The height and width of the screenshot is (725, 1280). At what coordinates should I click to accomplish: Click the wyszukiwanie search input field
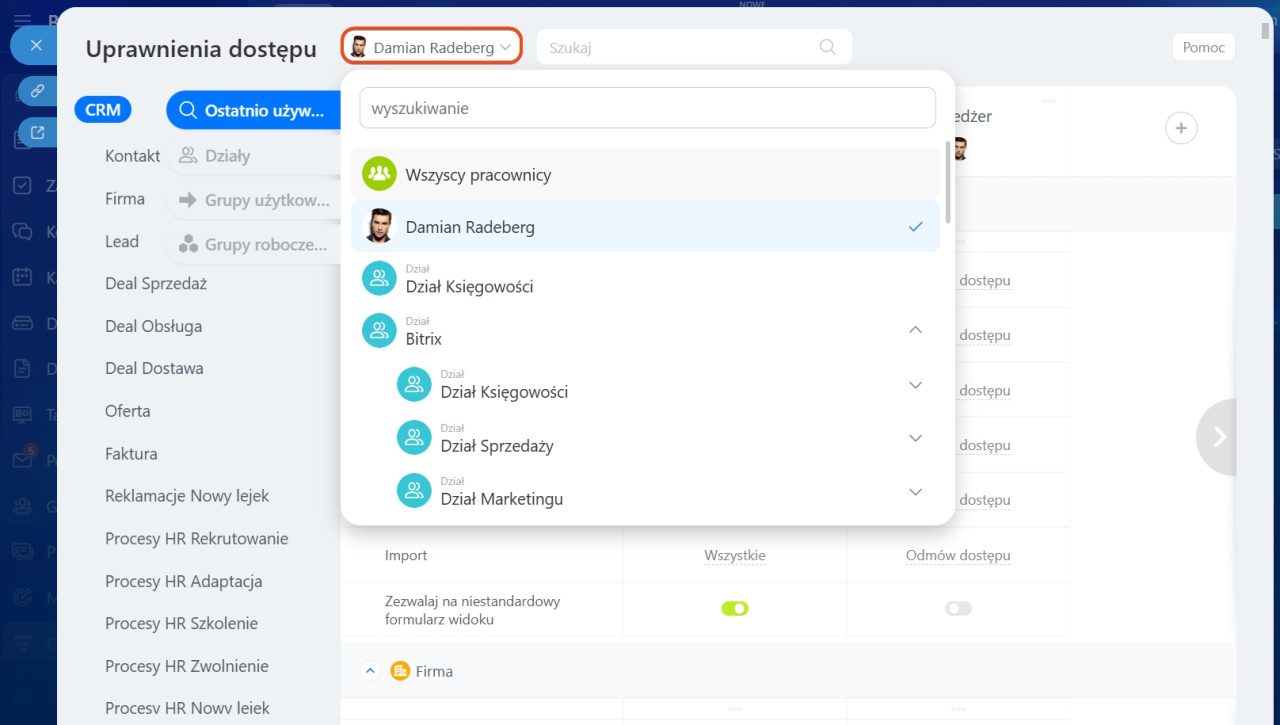(647, 108)
